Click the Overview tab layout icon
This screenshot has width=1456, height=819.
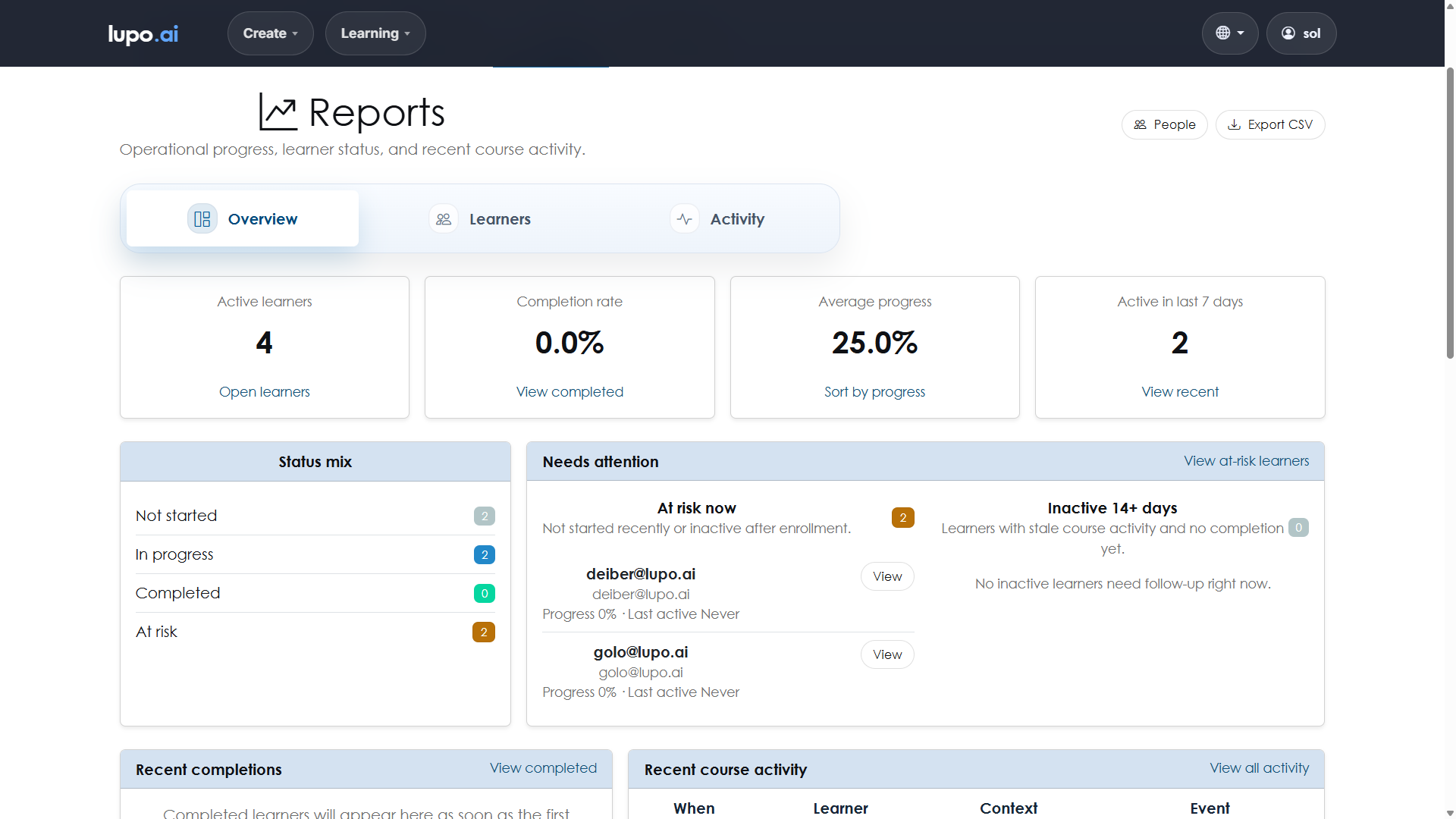tap(202, 219)
